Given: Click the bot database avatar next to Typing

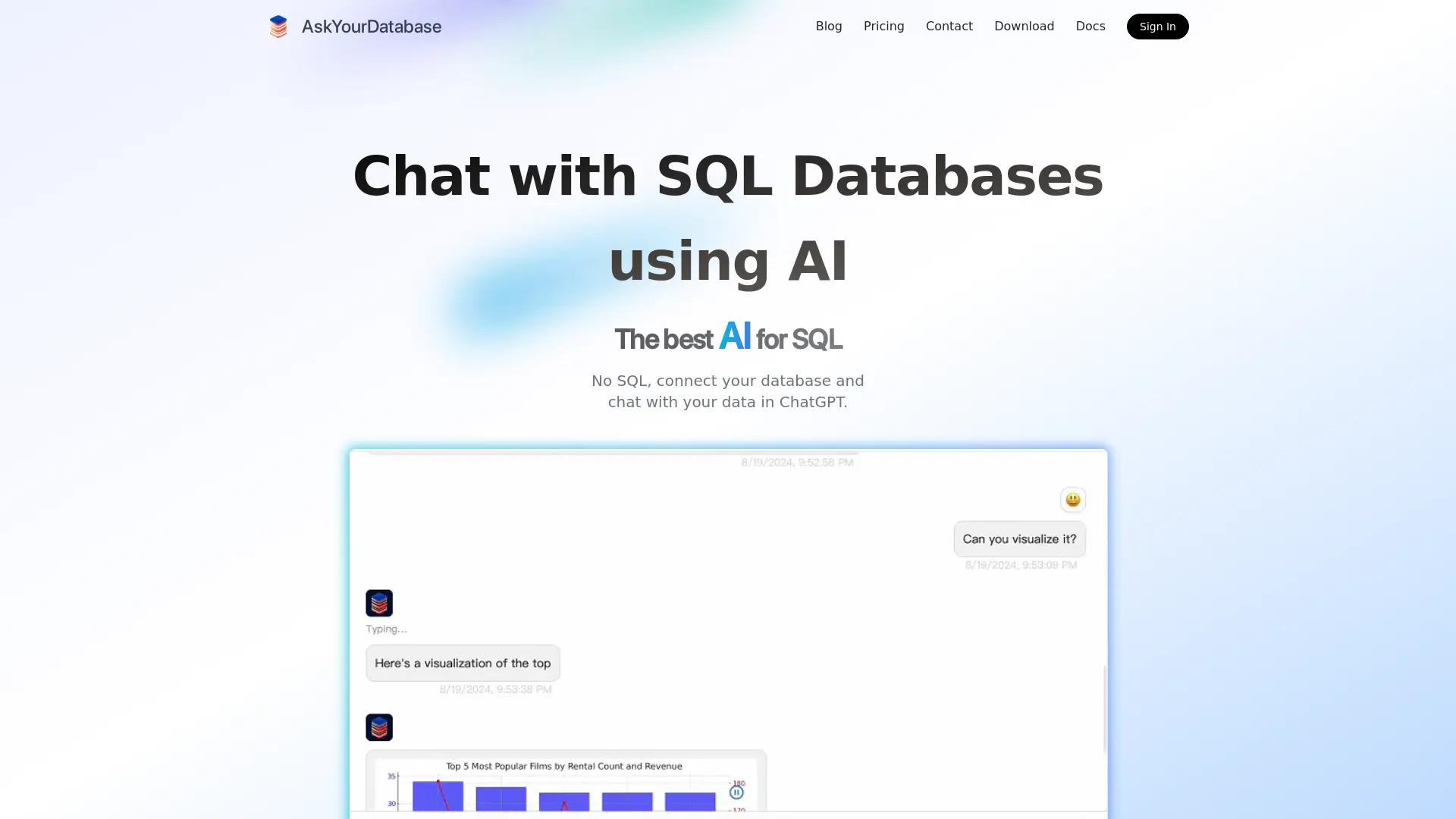Looking at the screenshot, I should pyautogui.click(x=379, y=603).
